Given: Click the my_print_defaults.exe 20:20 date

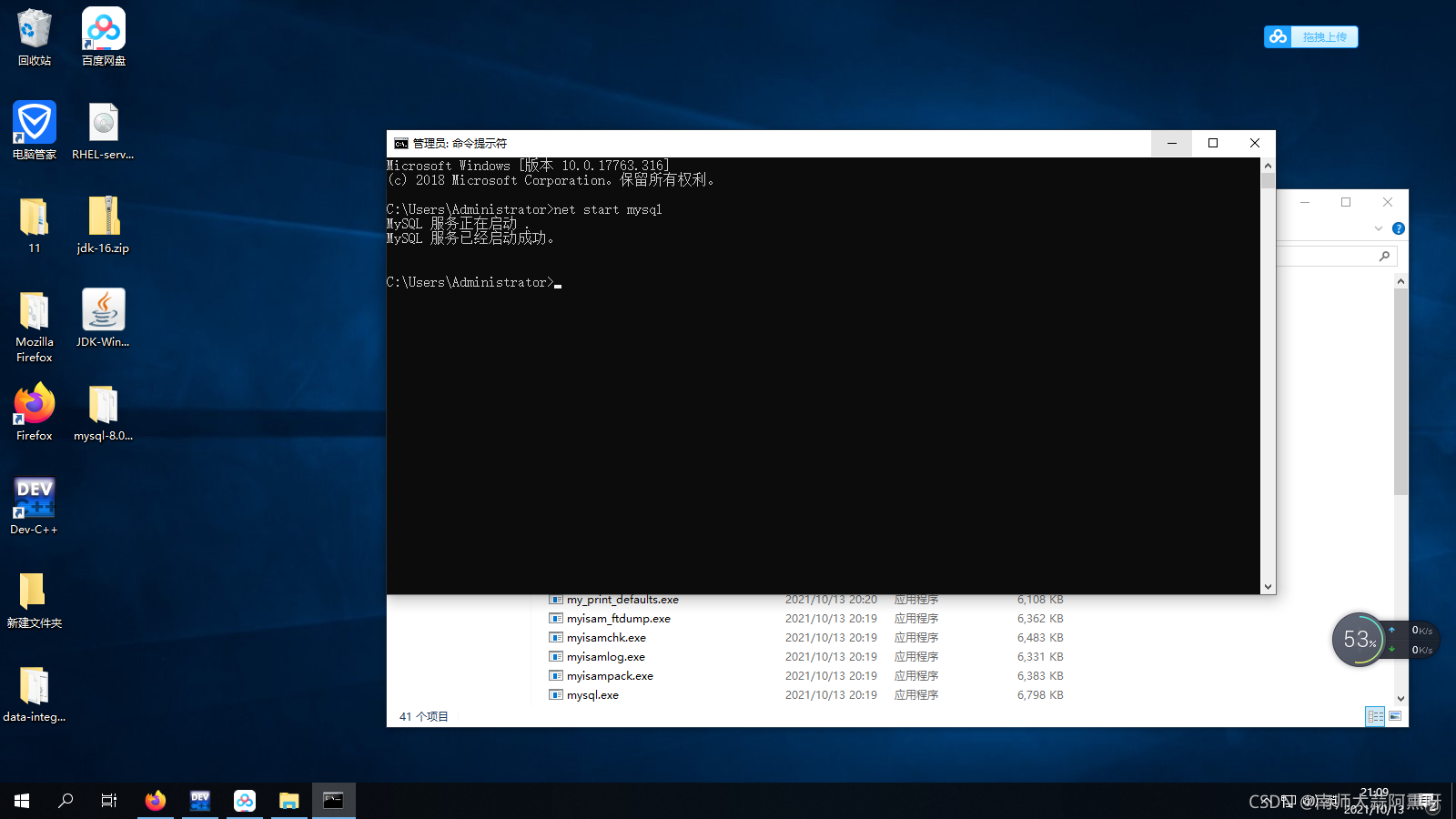Looking at the screenshot, I should 831,600.
